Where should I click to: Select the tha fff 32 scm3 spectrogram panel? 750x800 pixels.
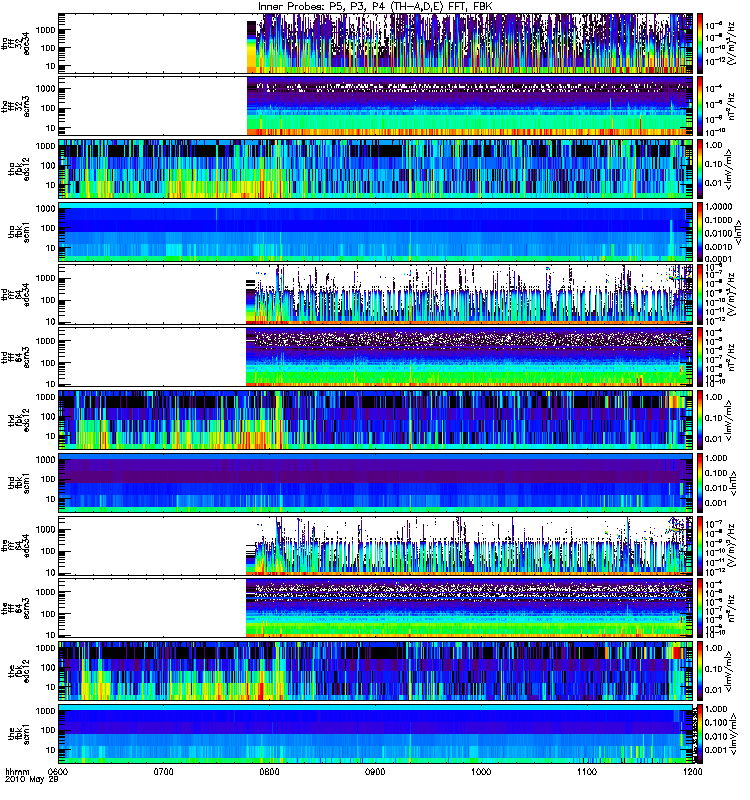click(x=376, y=106)
